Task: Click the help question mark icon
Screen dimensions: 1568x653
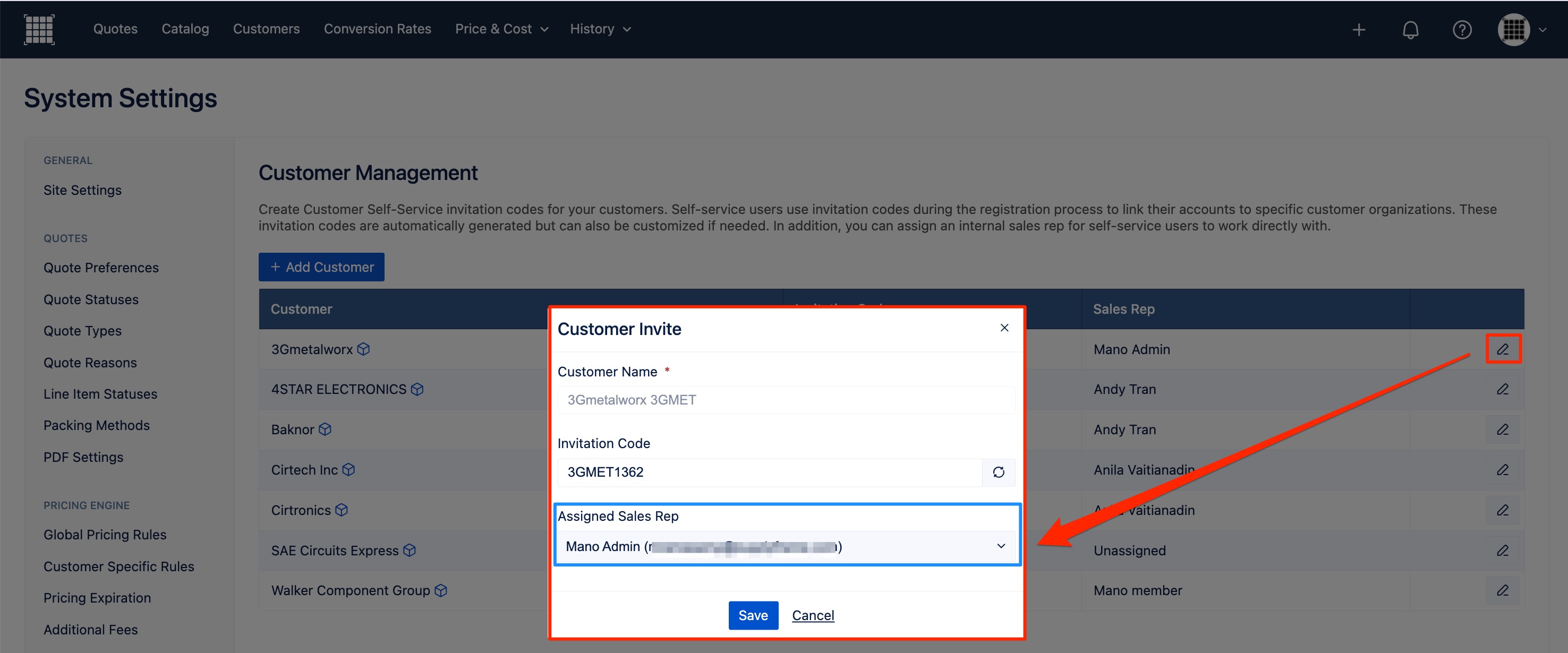Action: [1461, 29]
